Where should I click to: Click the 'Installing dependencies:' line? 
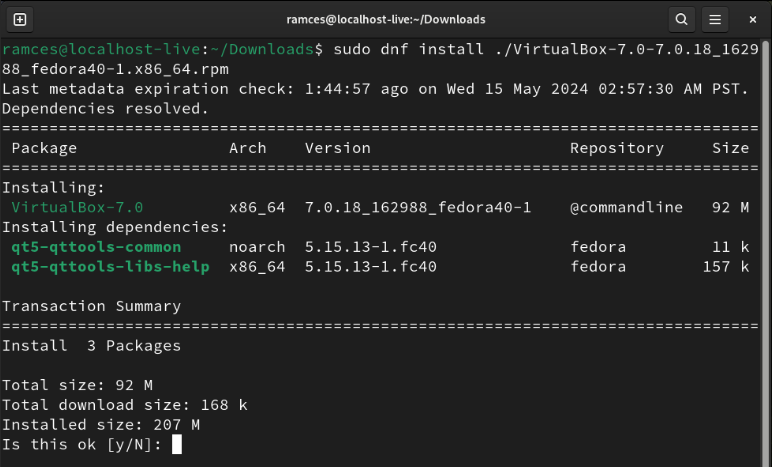(115, 227)
